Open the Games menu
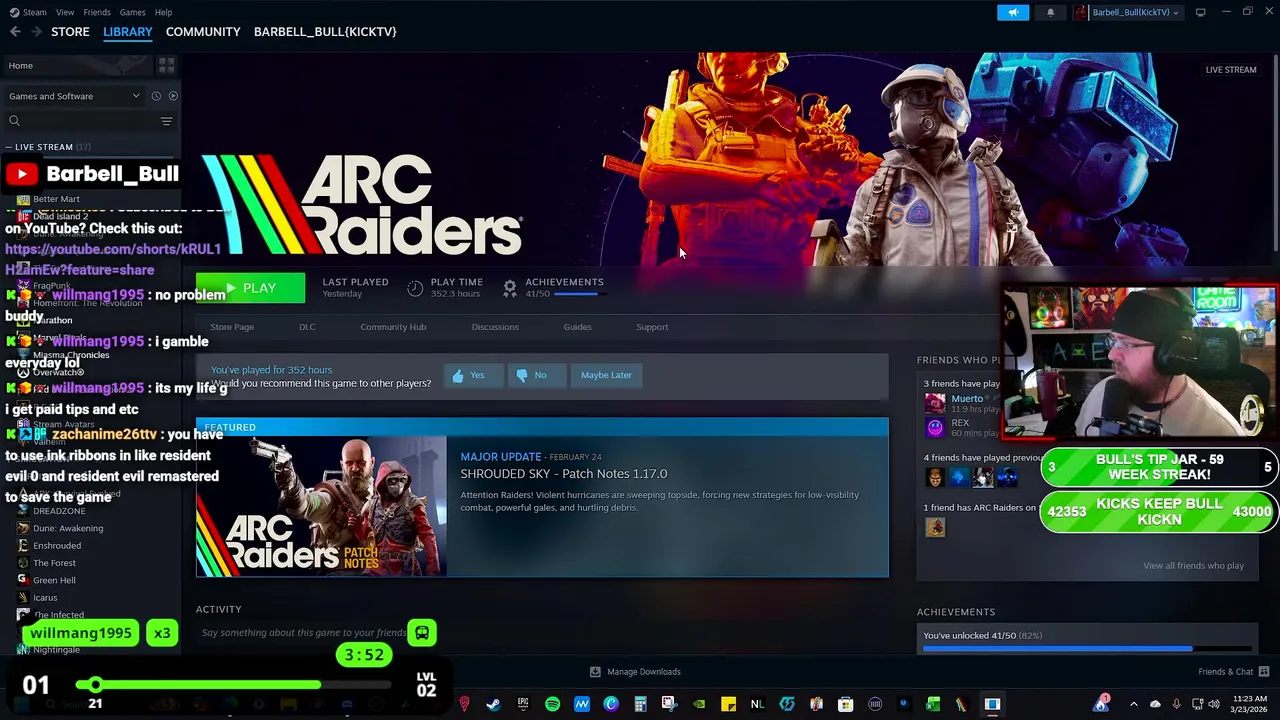 (132, 12)
